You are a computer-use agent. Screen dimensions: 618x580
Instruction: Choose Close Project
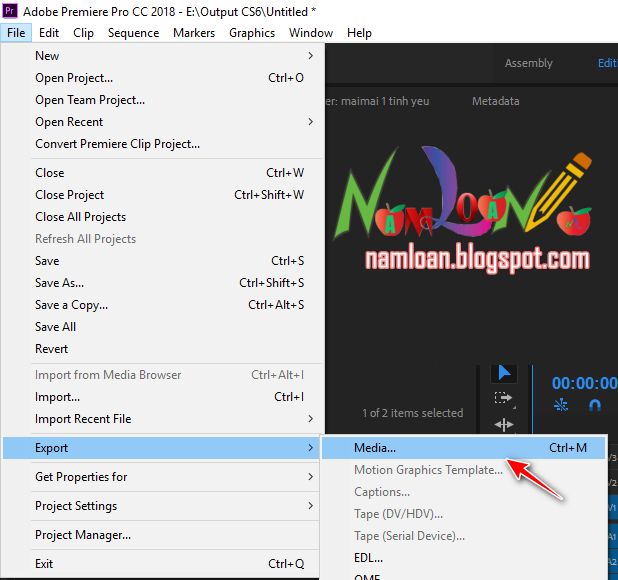[x=163, y=195]
